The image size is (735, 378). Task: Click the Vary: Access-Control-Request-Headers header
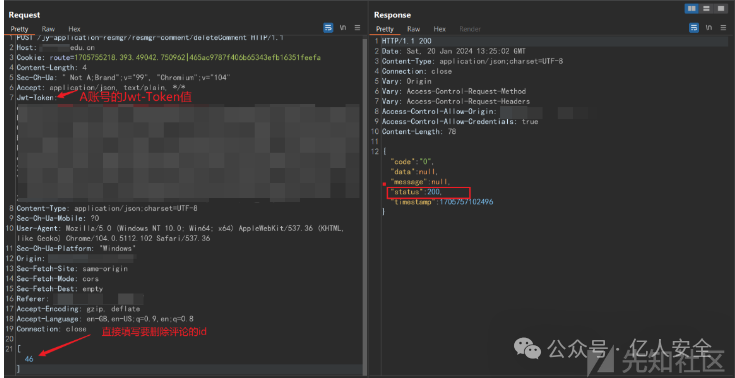click(x=456, y=101)
